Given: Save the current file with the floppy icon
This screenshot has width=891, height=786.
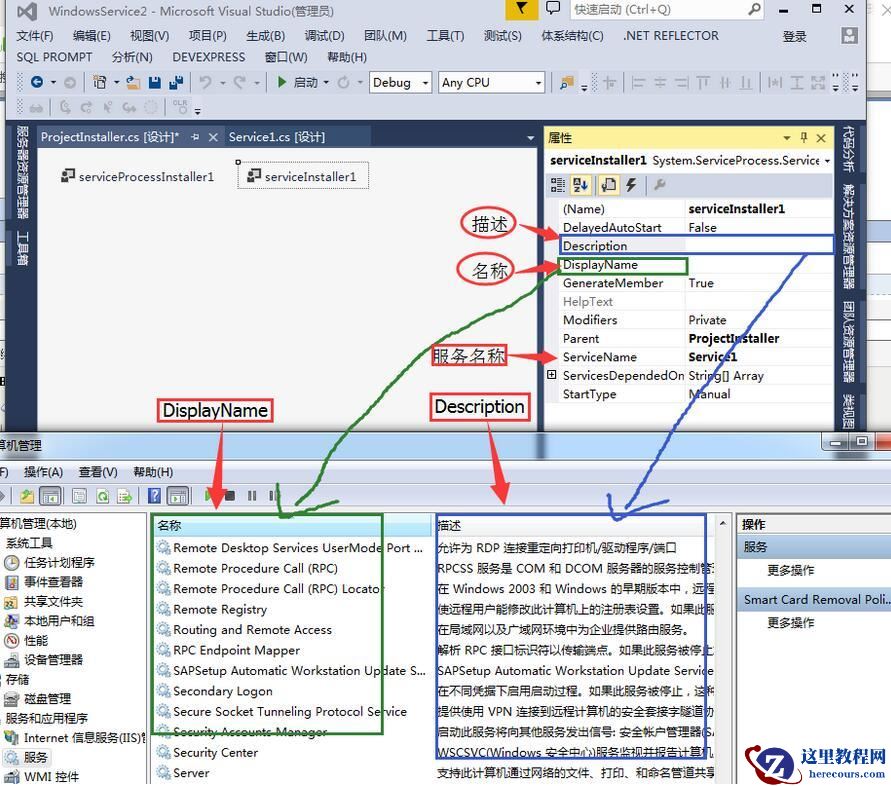Looking at the screenshot, I should click(x=155, y=82).
